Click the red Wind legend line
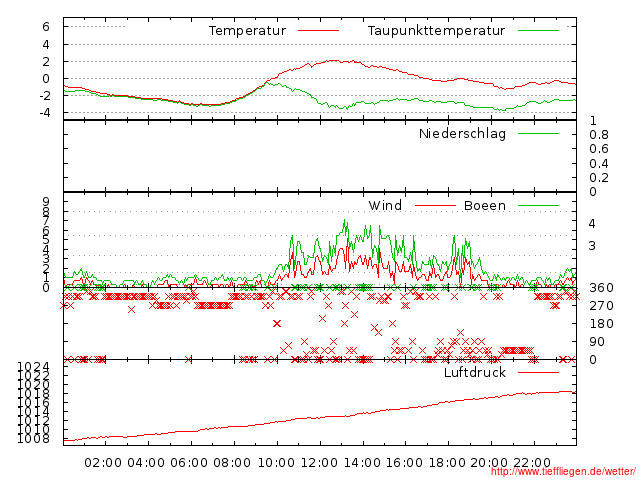Screen dimensions: 640x480 point(435,205)
